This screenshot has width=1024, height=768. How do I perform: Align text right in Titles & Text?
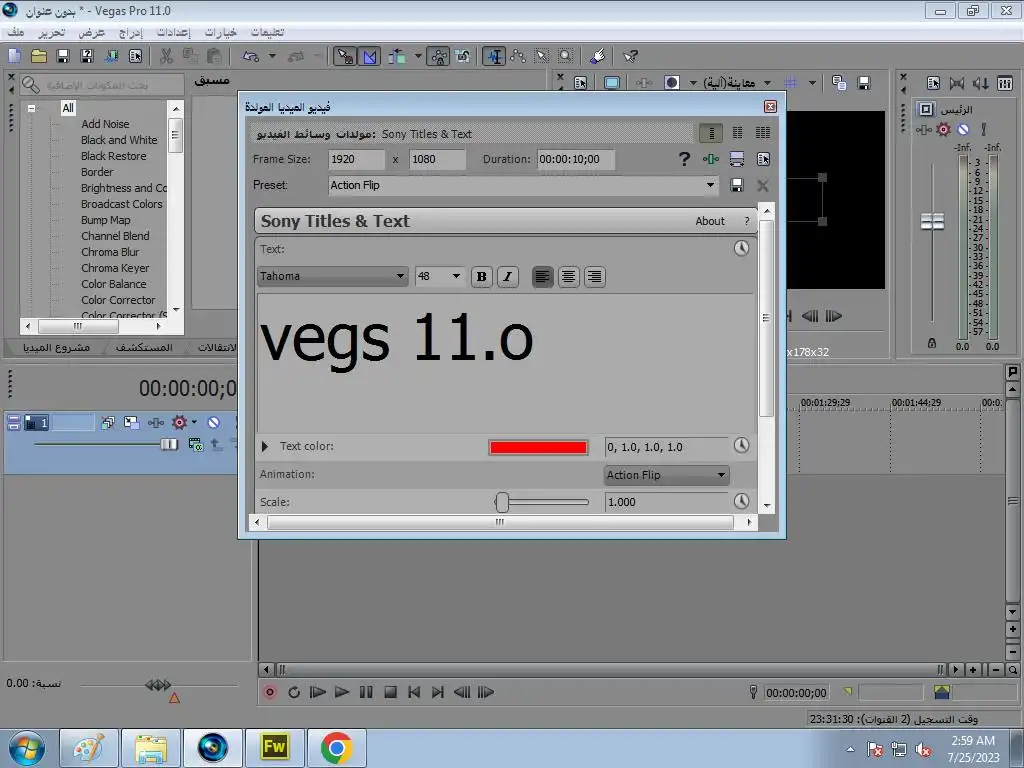point(594,277)
